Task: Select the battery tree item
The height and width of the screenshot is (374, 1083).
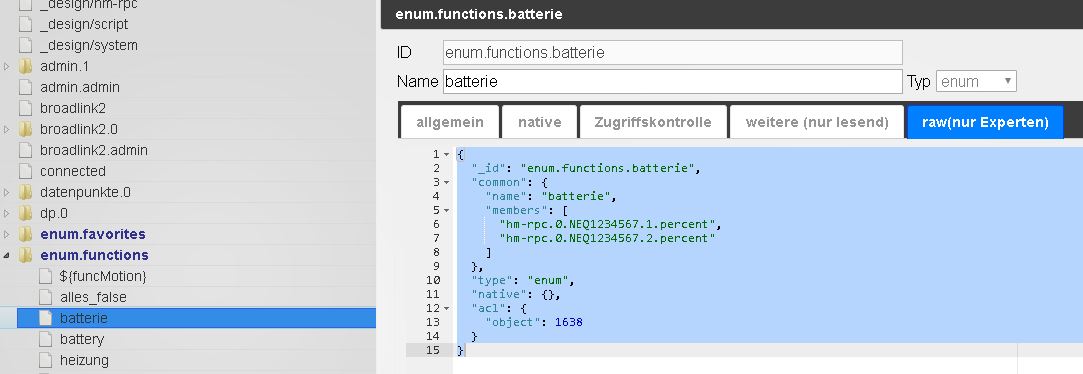Action: (82, 339)
